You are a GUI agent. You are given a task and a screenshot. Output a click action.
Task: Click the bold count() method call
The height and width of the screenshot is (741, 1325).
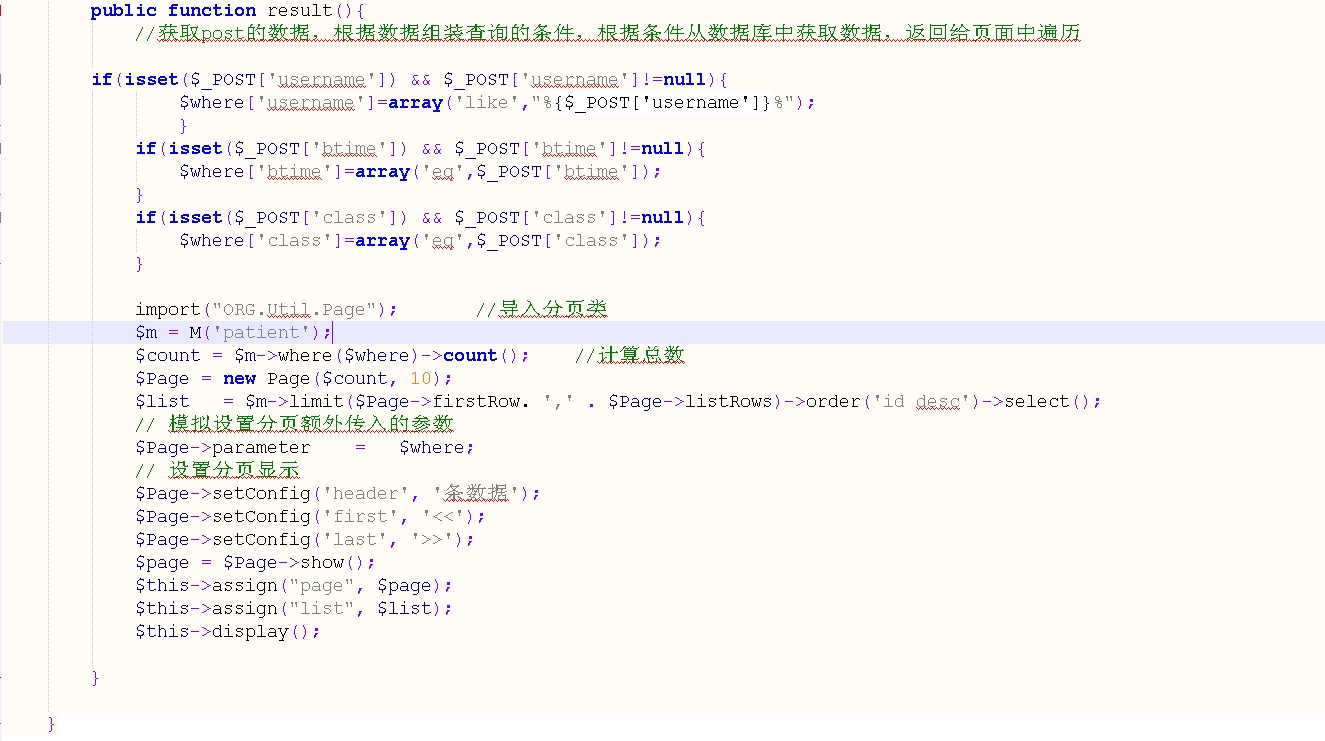[470, 355]
